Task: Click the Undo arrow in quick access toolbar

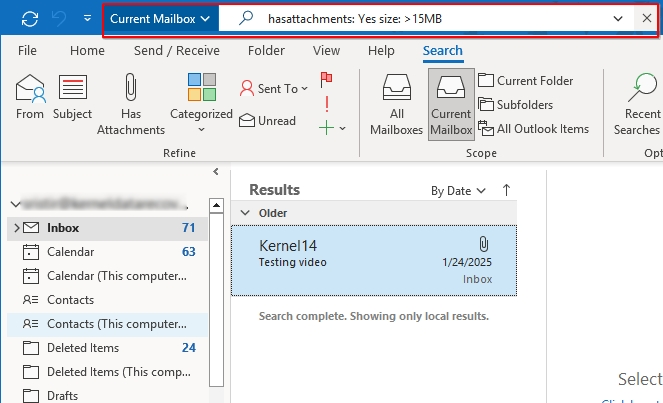Action: 59,19
